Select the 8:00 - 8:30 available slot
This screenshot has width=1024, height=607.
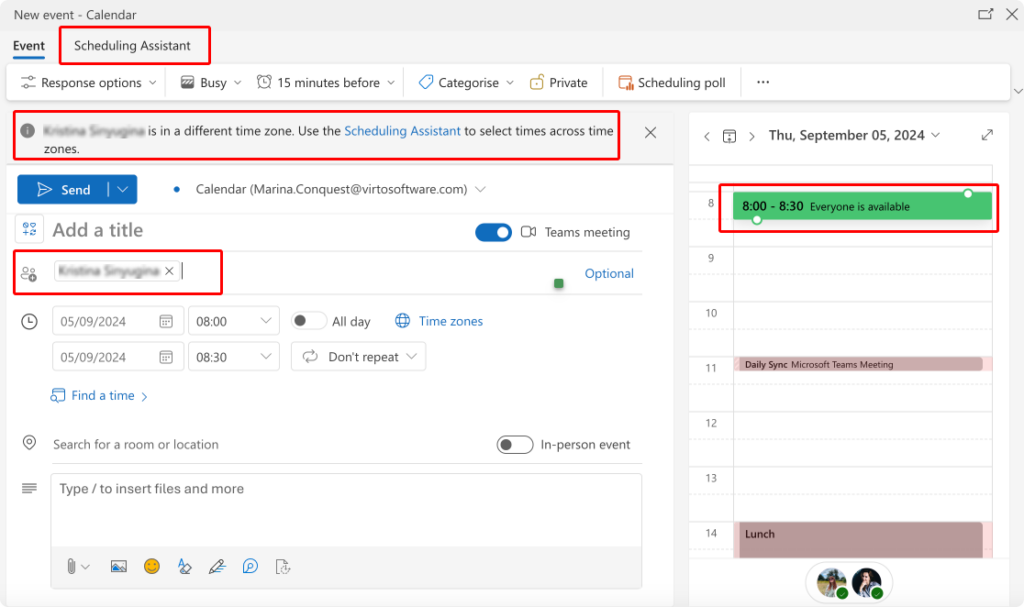pos(862,206)
